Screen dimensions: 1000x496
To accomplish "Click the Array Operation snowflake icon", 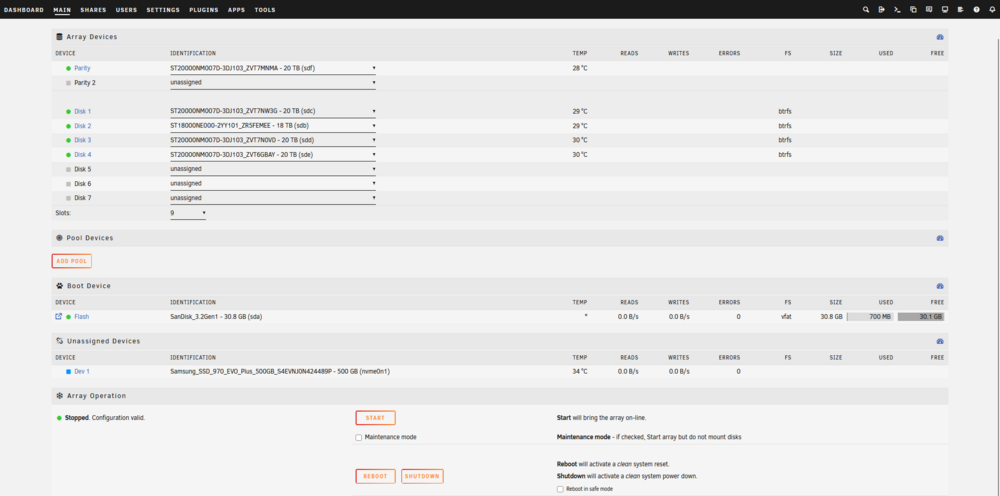I will (59, 396).
